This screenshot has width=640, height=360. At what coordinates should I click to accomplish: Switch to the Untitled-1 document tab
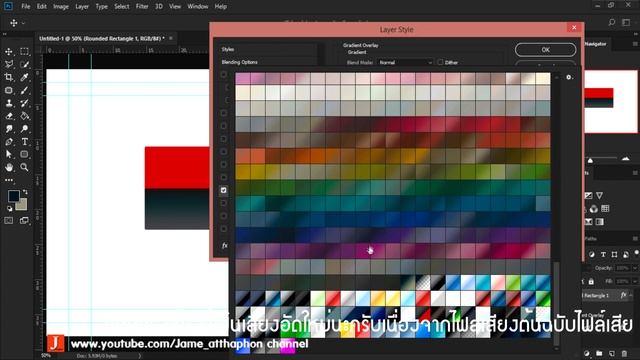102,38
